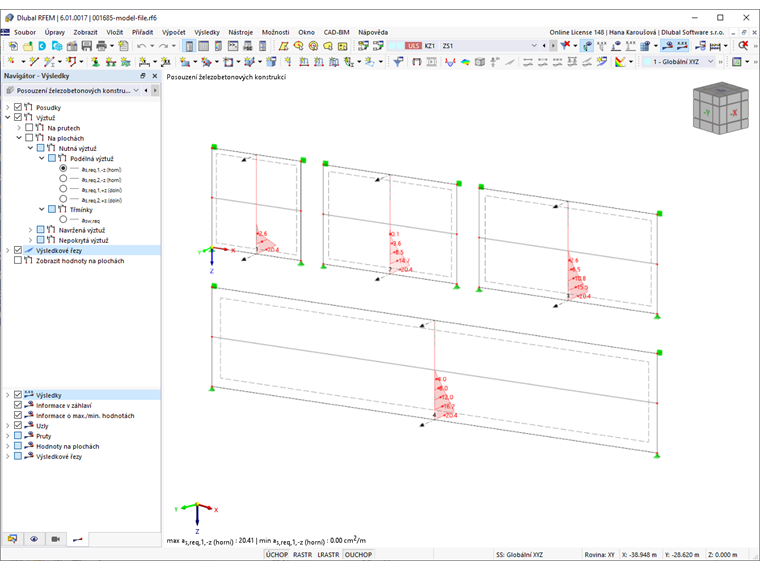760x570 pixels.
Task: Click the view navigation cube
Action: (x=720, y=108)
